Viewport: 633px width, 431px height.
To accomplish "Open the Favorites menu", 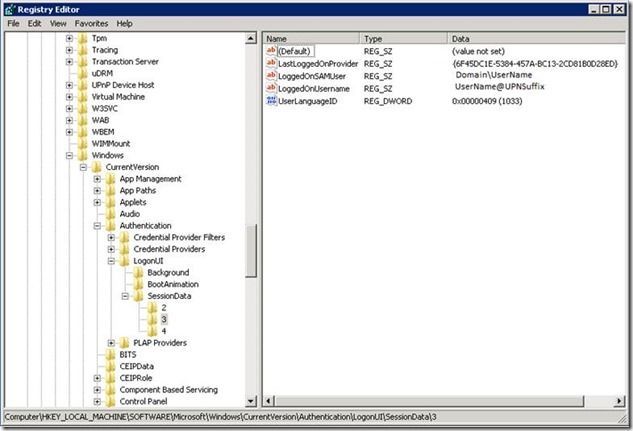I will [x=91, y=23].
